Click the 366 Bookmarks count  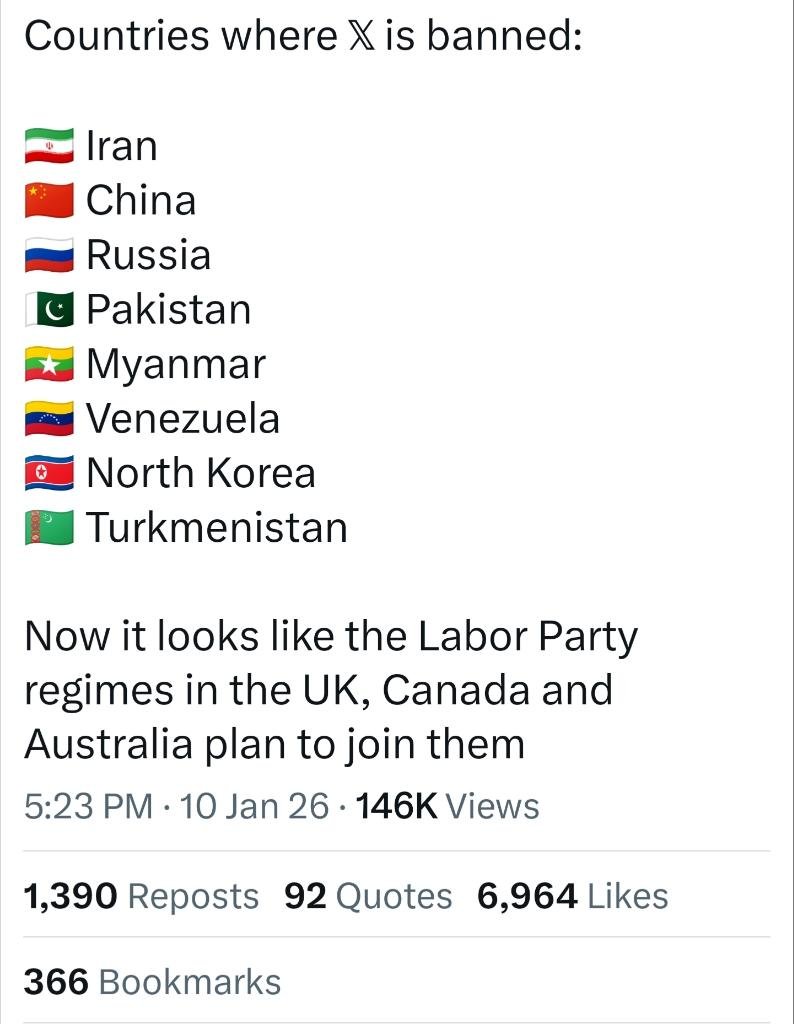click(152, 981)
